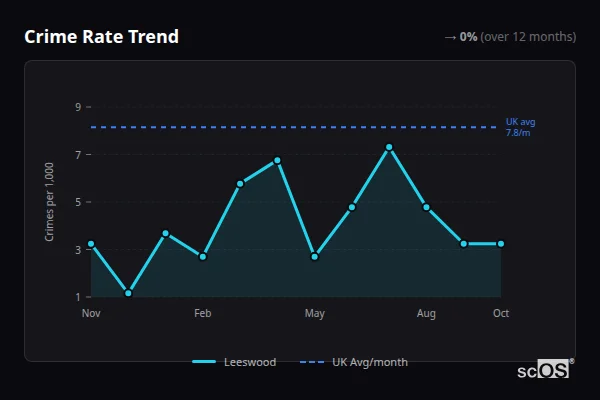Select the highest peak data point
This screenshot has width=600, height=400.
point(389,147)
